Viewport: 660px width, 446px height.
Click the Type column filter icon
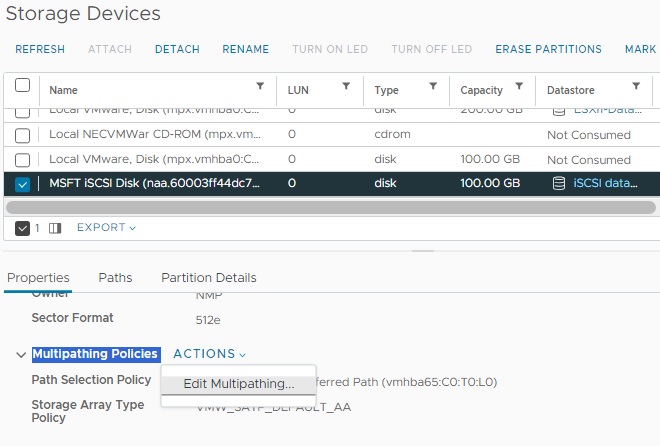(x=433, y=87)
